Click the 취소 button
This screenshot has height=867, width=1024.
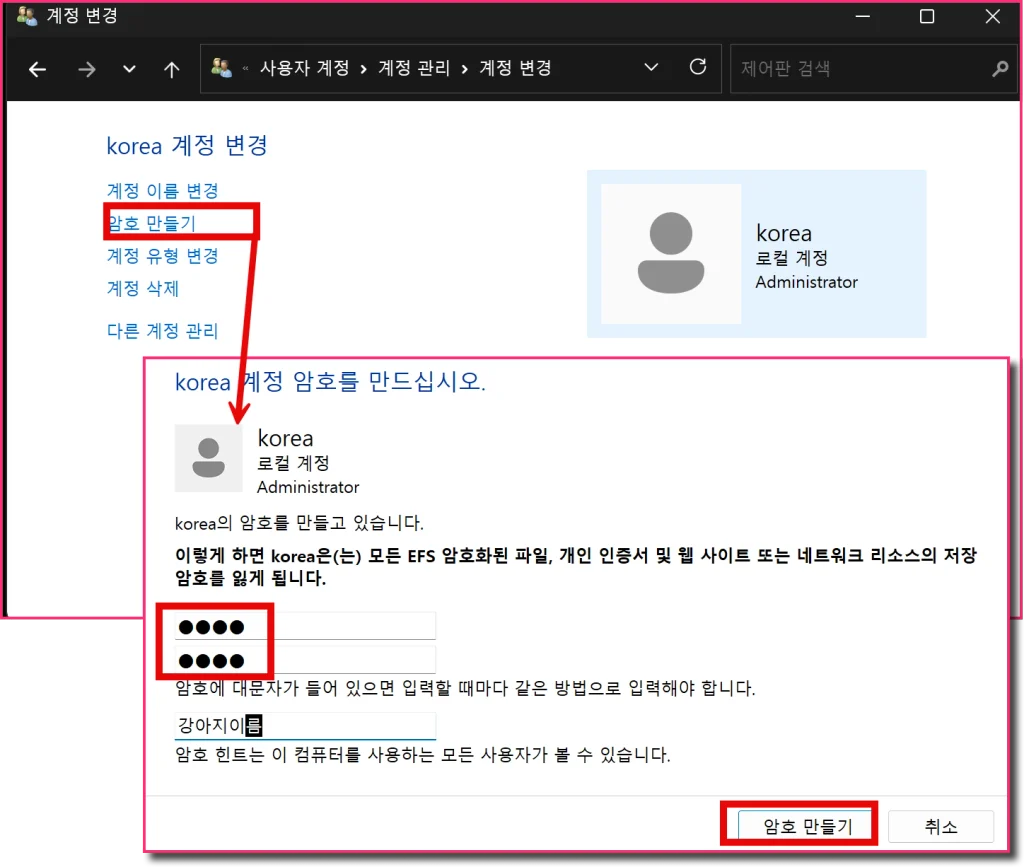pos(940,827)
